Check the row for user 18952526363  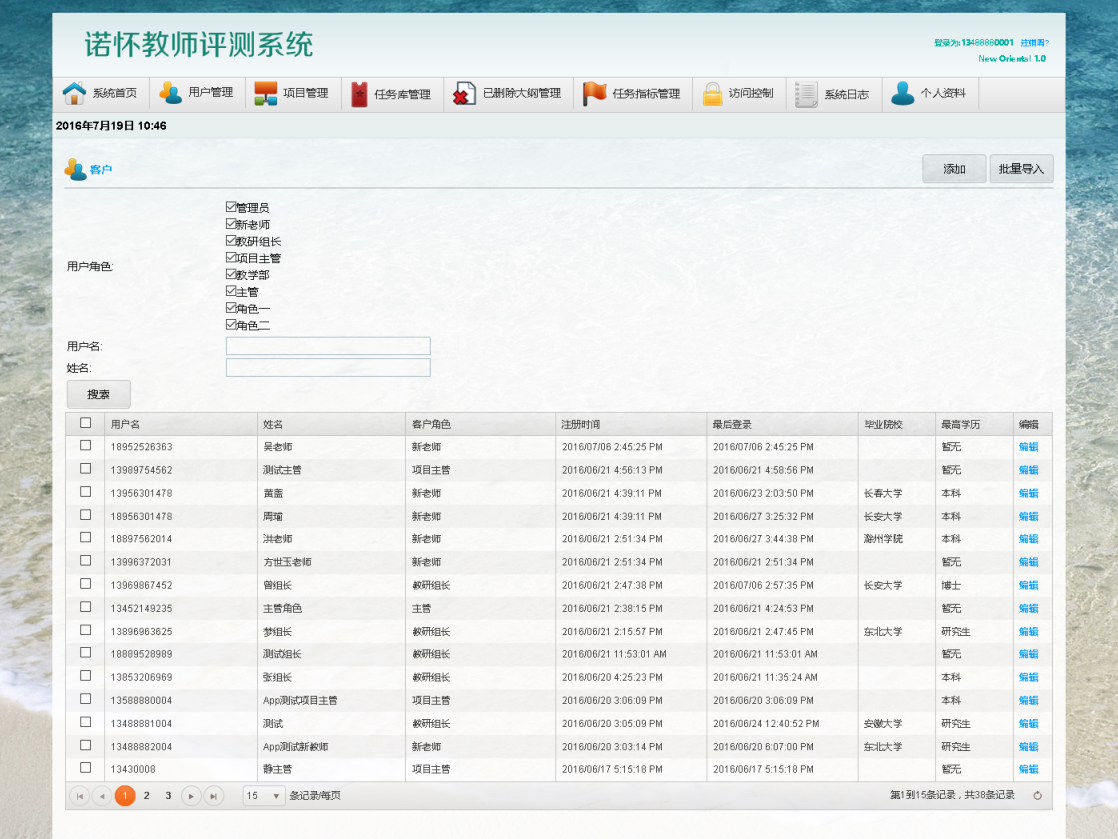(x=85, y=444)
